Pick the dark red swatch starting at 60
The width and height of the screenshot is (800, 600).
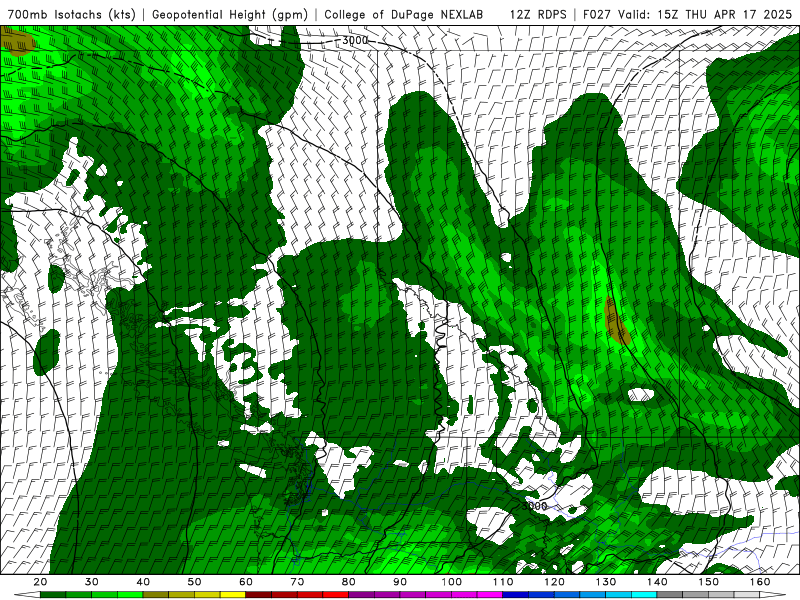coord(259,594)
